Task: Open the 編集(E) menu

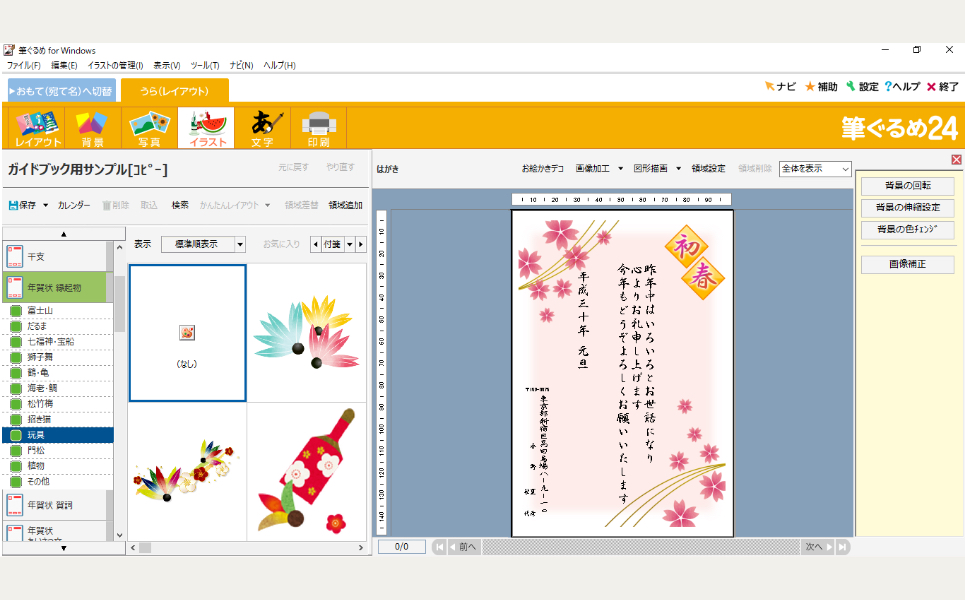Action: coord(64,65)
